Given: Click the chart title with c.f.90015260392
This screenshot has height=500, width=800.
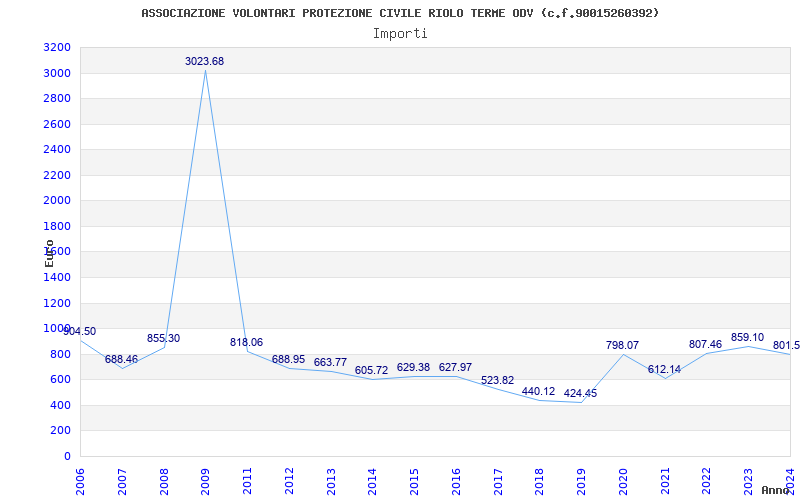Looking at the screenshot, I should click(400, 13).
